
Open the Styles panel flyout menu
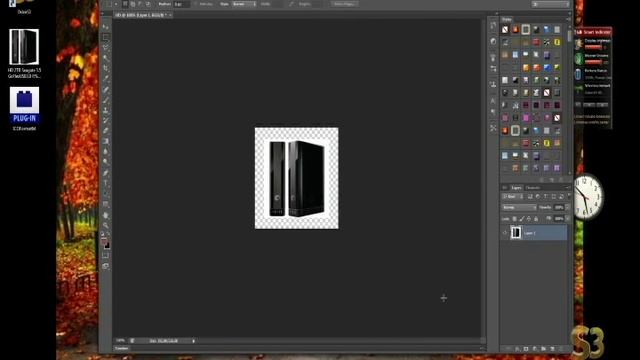(x=568, y=20)
